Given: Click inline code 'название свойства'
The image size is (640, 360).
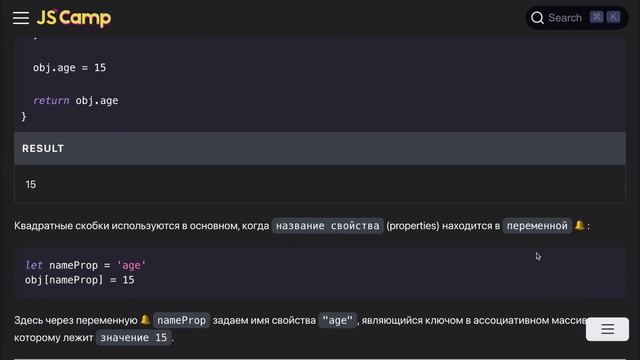Looking at the screenshot, I should (328, 226).
